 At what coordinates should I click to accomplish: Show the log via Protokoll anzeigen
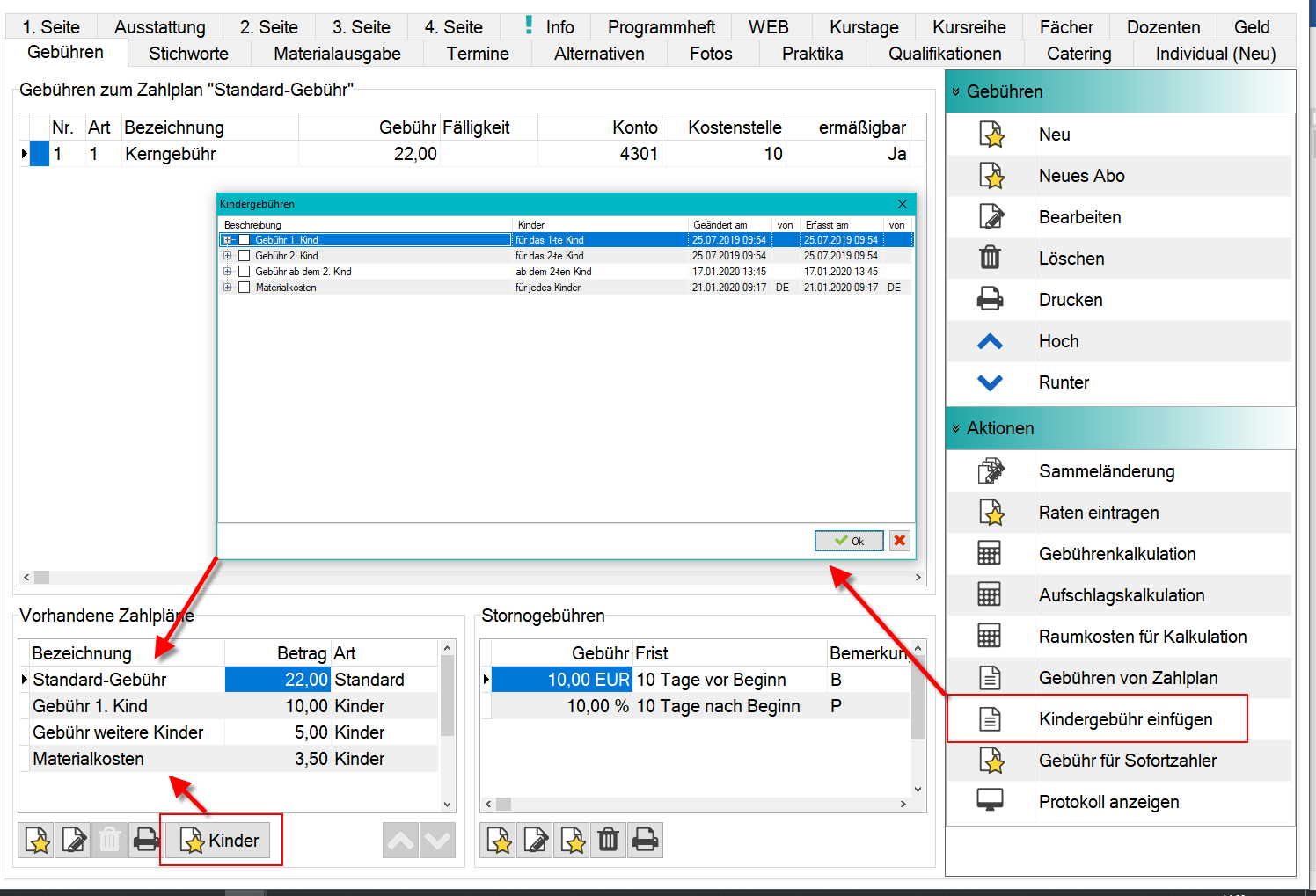[x=1119, y=802]
